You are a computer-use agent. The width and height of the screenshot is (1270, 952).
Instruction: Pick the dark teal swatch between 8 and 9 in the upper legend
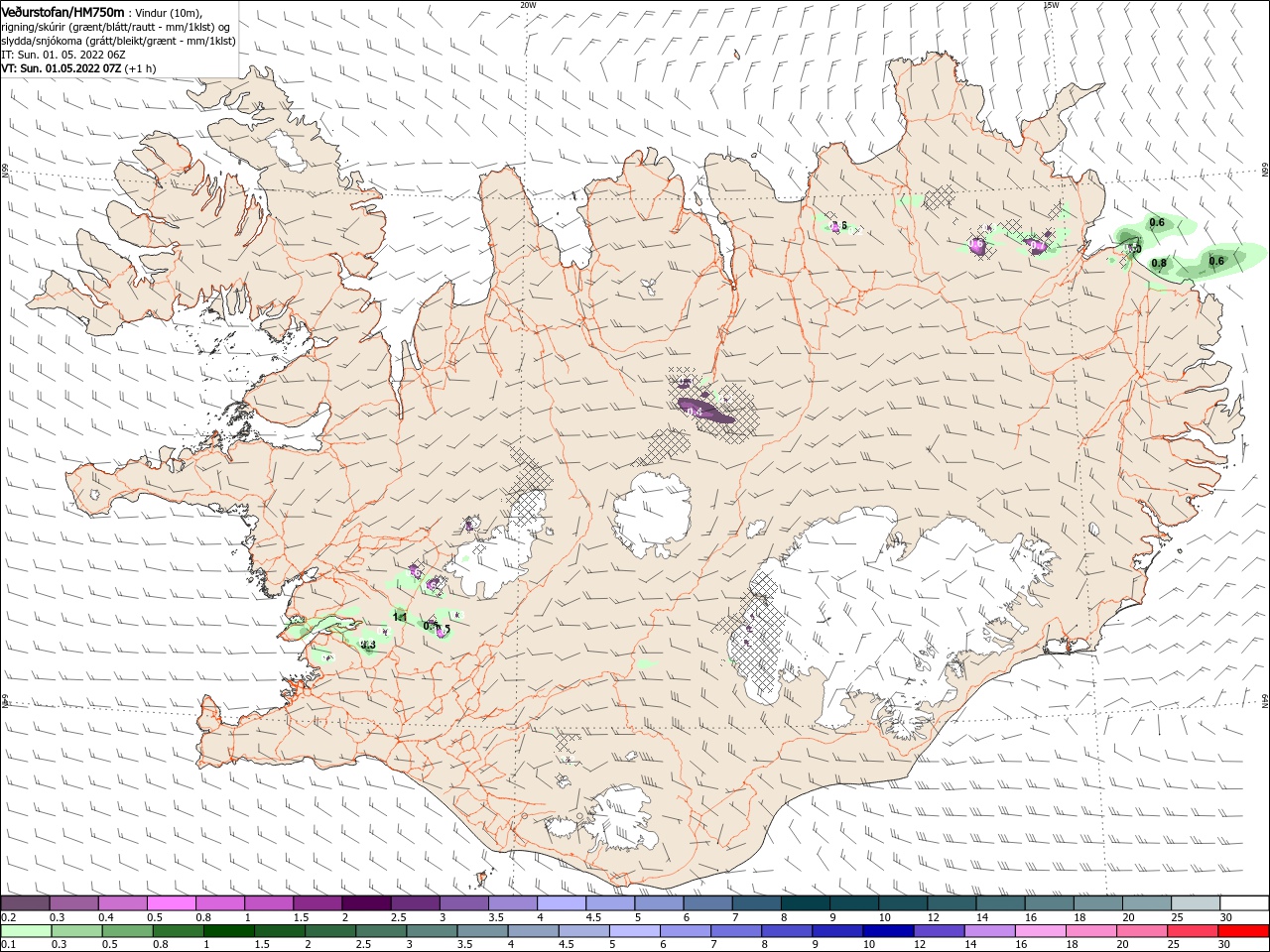point(805,903)
